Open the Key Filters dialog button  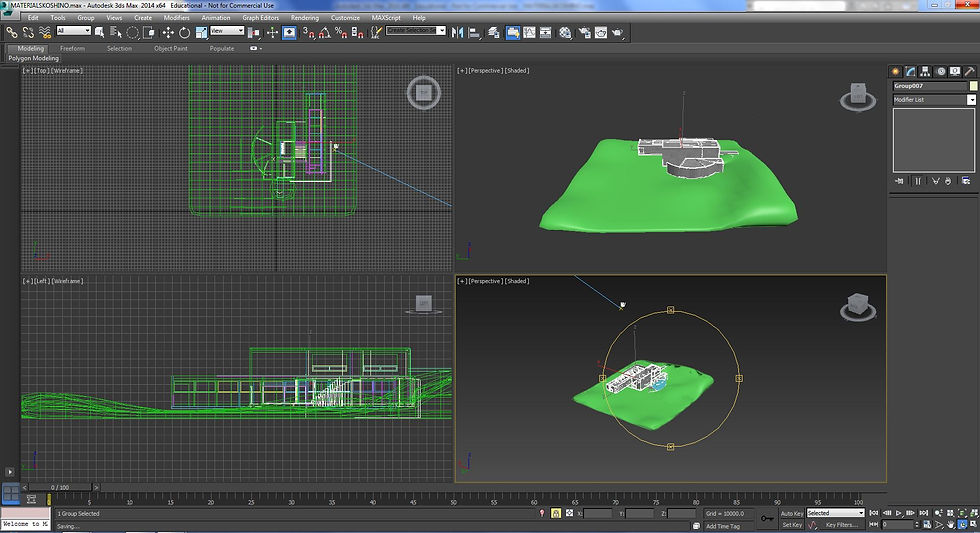[x=842, y=525]
